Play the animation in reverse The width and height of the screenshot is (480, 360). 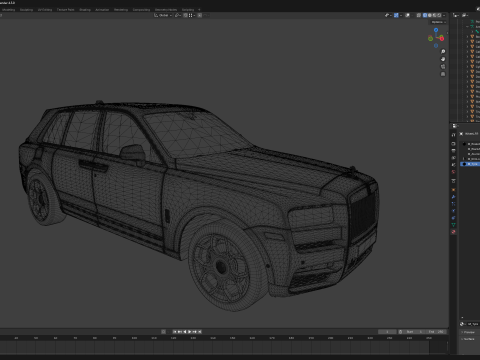click(185, 332)
